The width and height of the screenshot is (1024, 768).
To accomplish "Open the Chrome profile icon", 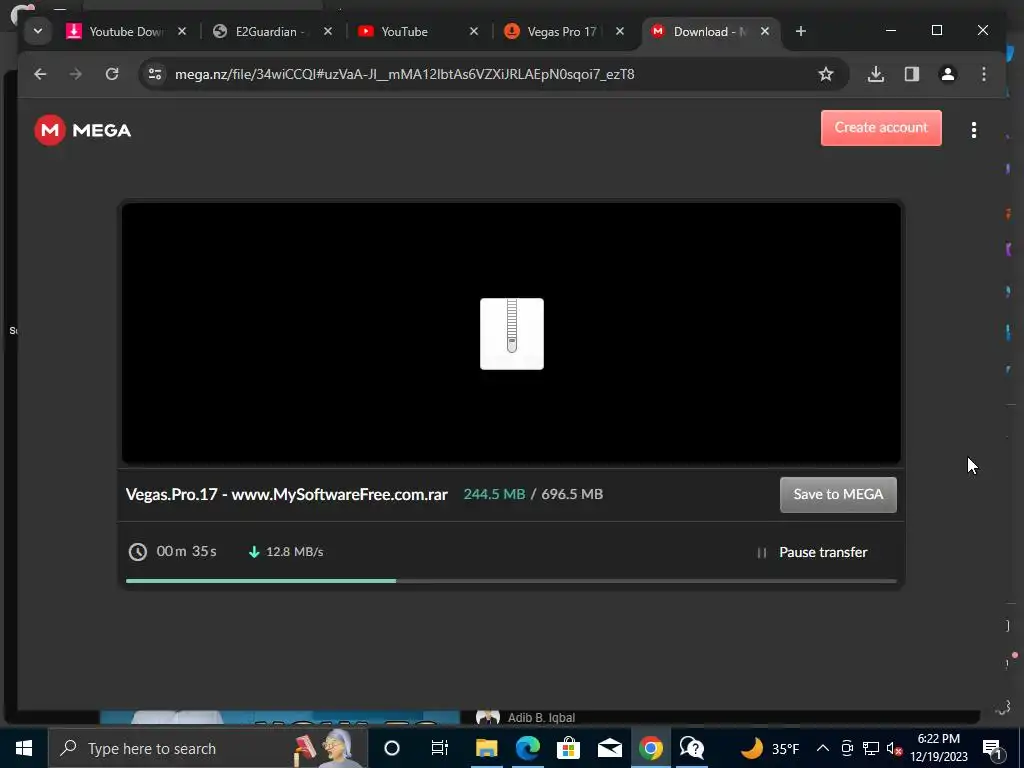I will coord(948,74).
